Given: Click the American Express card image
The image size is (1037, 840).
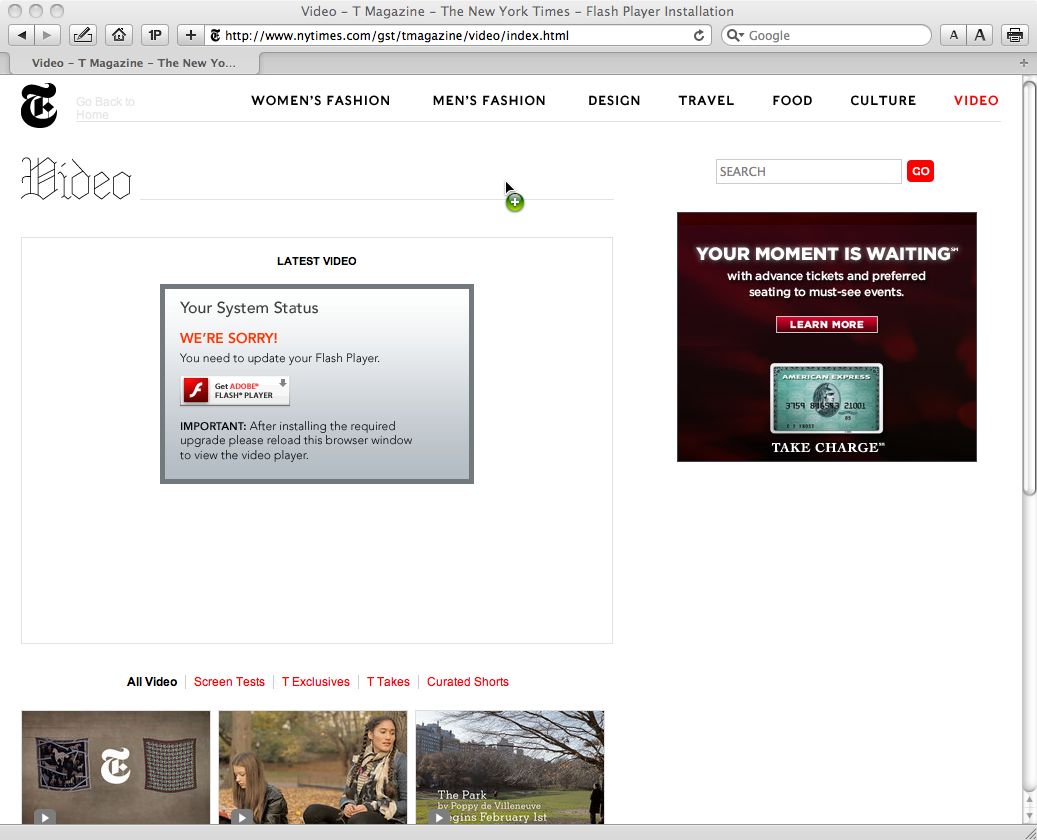Looking at the screenshot, I should pyautogui.click(x=827, y=398).
